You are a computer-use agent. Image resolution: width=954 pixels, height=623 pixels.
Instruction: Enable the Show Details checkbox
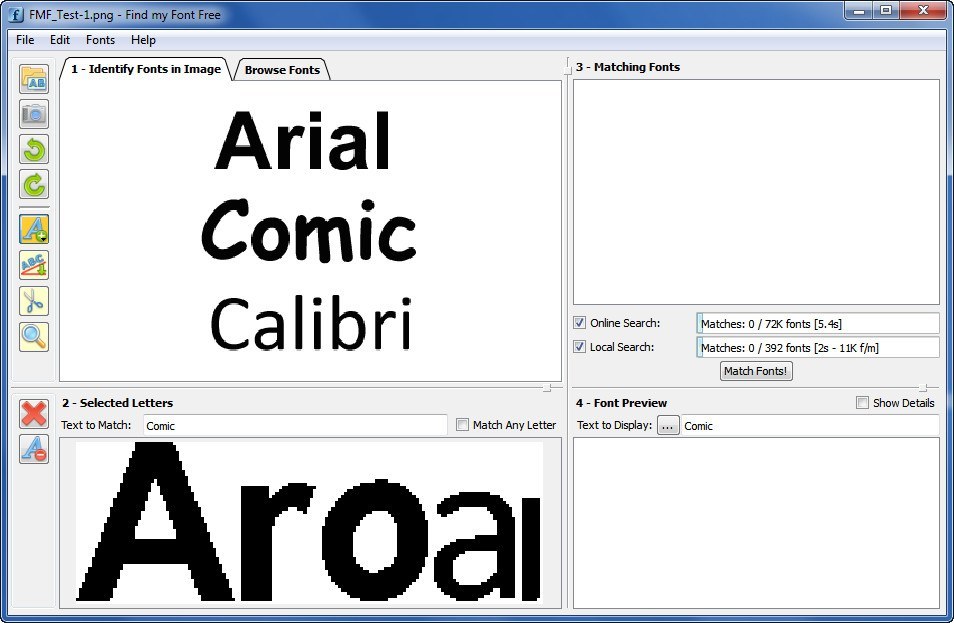coord(862,403)
